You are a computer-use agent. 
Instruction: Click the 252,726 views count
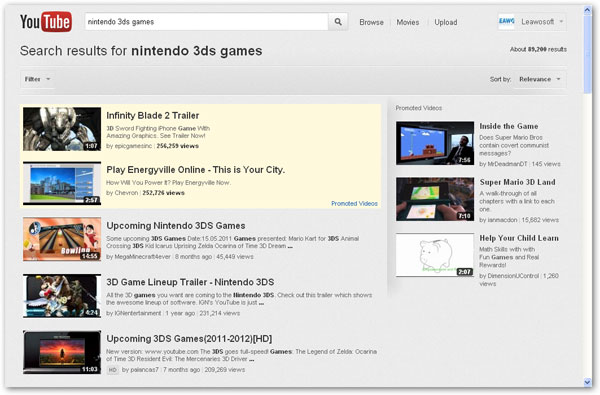[x=163, y=193]
